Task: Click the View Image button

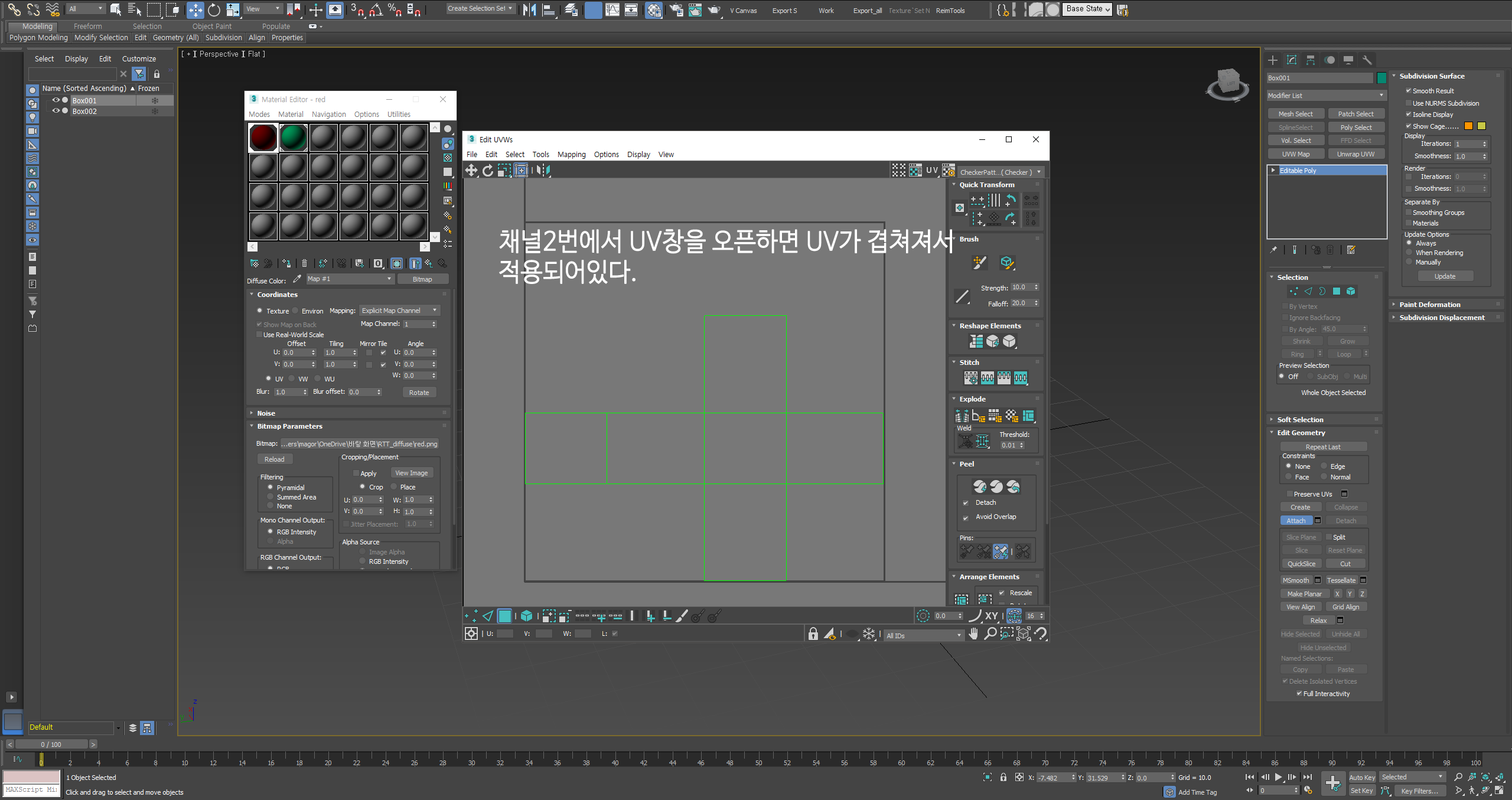Action: [411, 474]
